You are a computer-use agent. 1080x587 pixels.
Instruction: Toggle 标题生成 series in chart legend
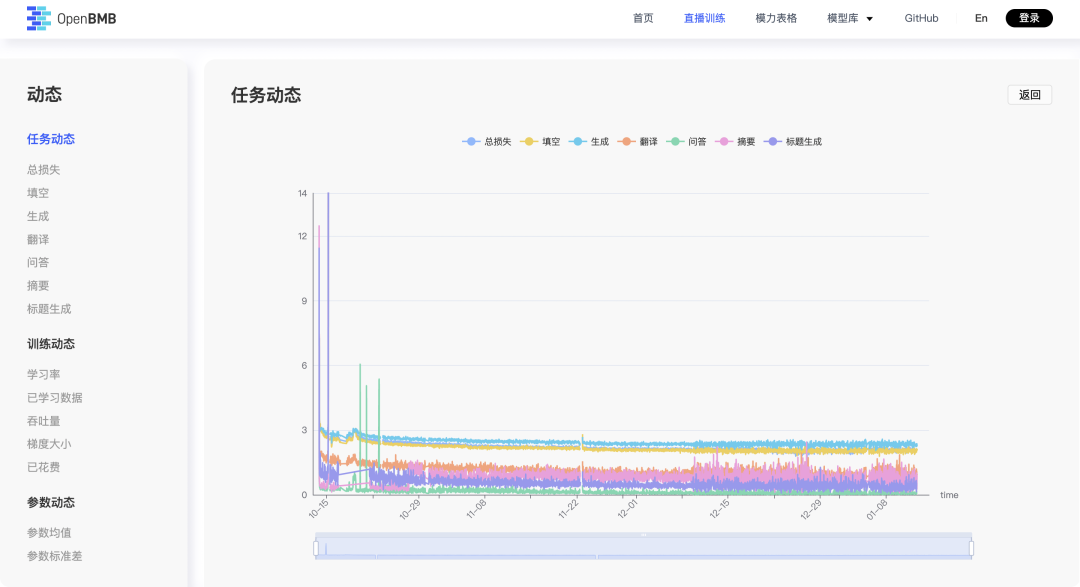click(x=793, y=141)
